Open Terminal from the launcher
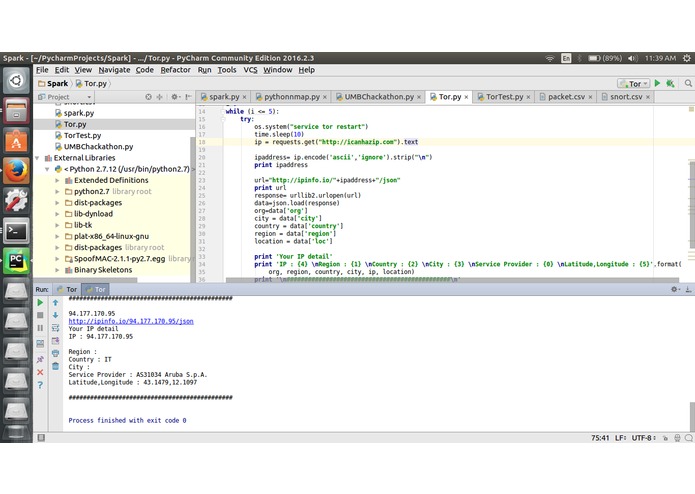The width and height of the screenshot is (695, 494). pos(16,230)
